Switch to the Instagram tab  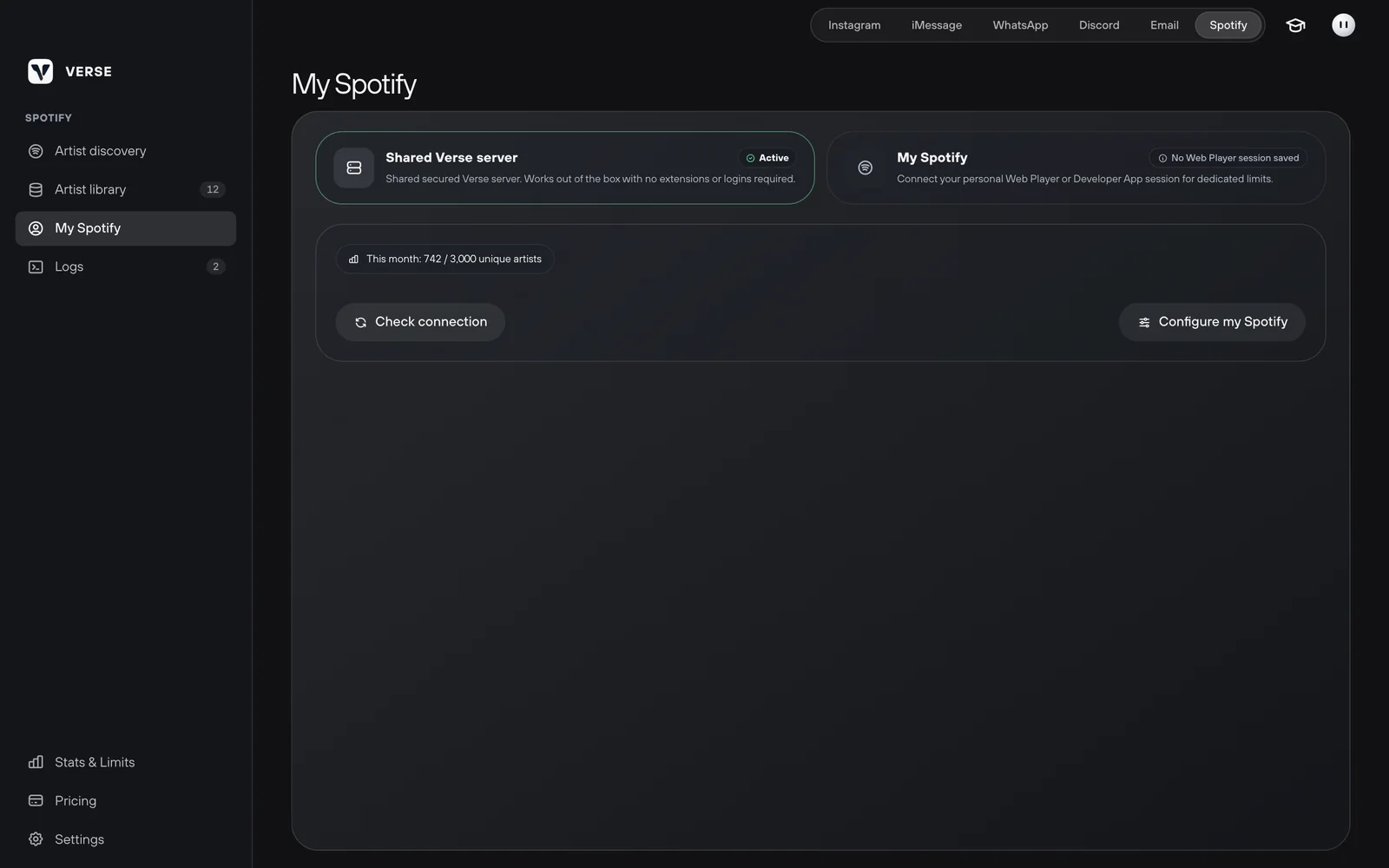pos(854,25)
